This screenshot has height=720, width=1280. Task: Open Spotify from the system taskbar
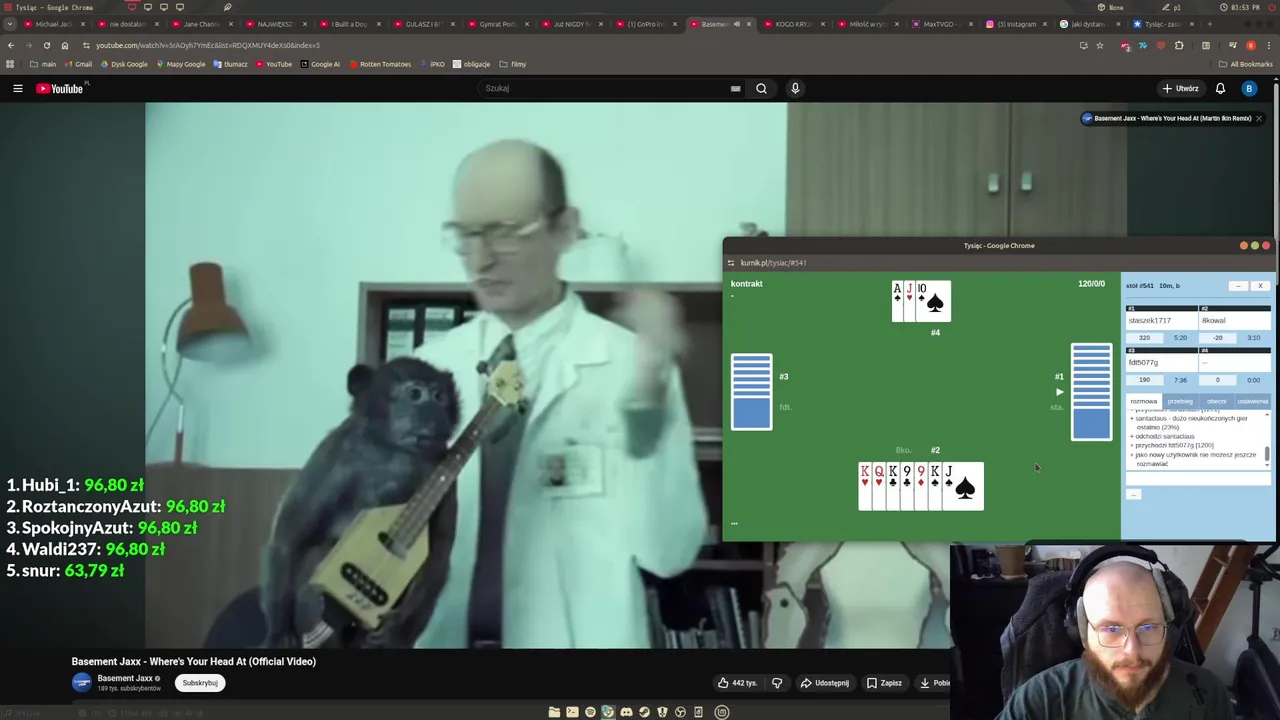pyautogui.click(x=590, y=712)
